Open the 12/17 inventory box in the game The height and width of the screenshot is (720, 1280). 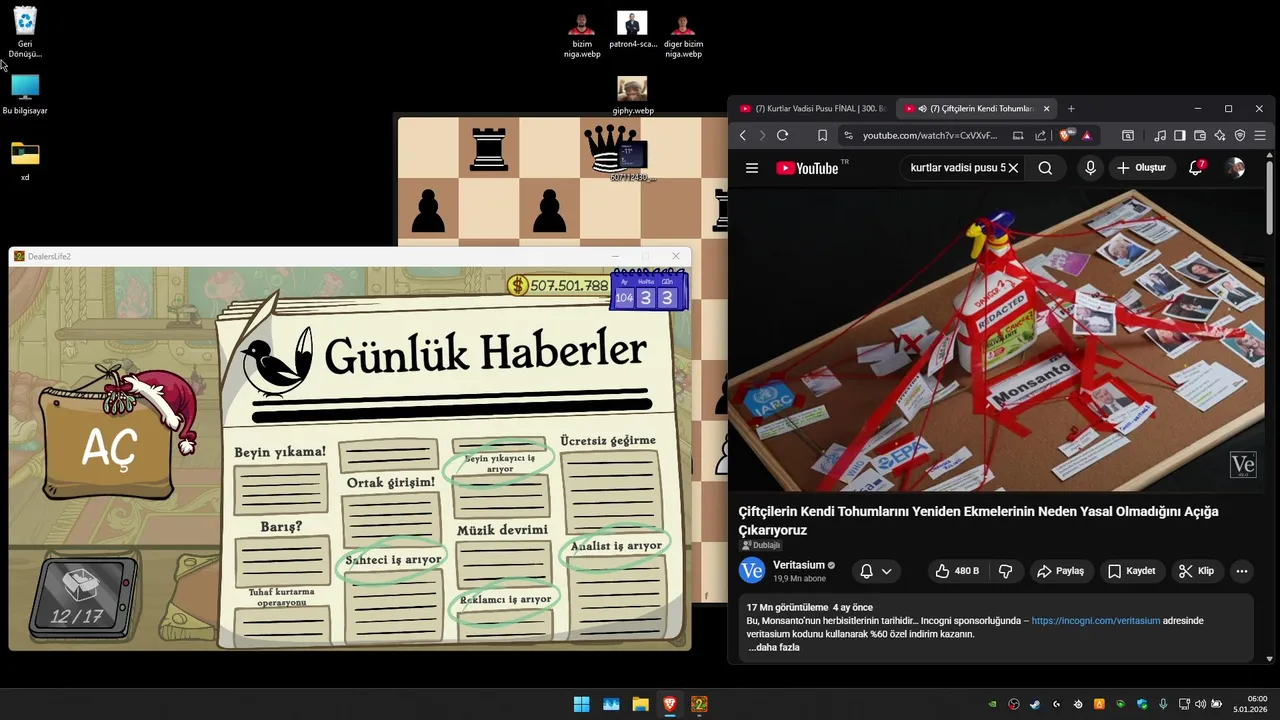coord(81,597)
